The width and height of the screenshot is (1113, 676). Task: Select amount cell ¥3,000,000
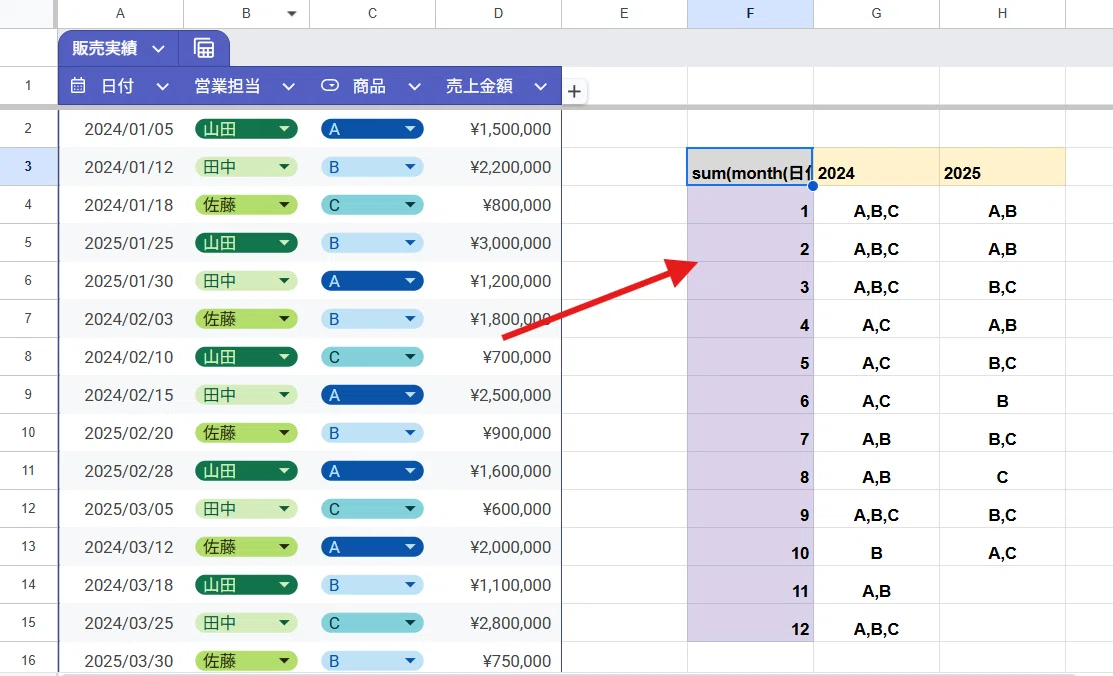pyautogui.click(x=498, y=243)
